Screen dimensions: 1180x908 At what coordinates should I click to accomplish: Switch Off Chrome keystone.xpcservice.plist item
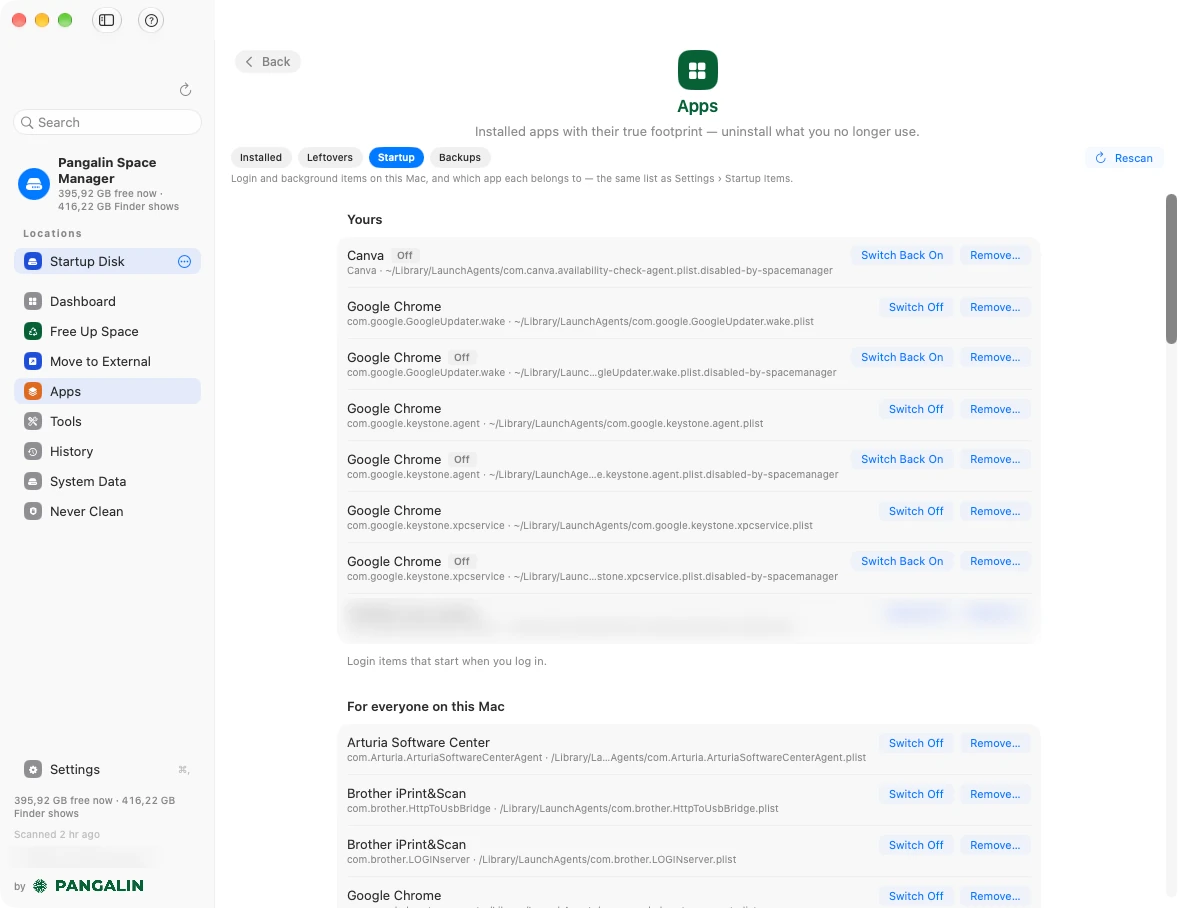[916, 511]
